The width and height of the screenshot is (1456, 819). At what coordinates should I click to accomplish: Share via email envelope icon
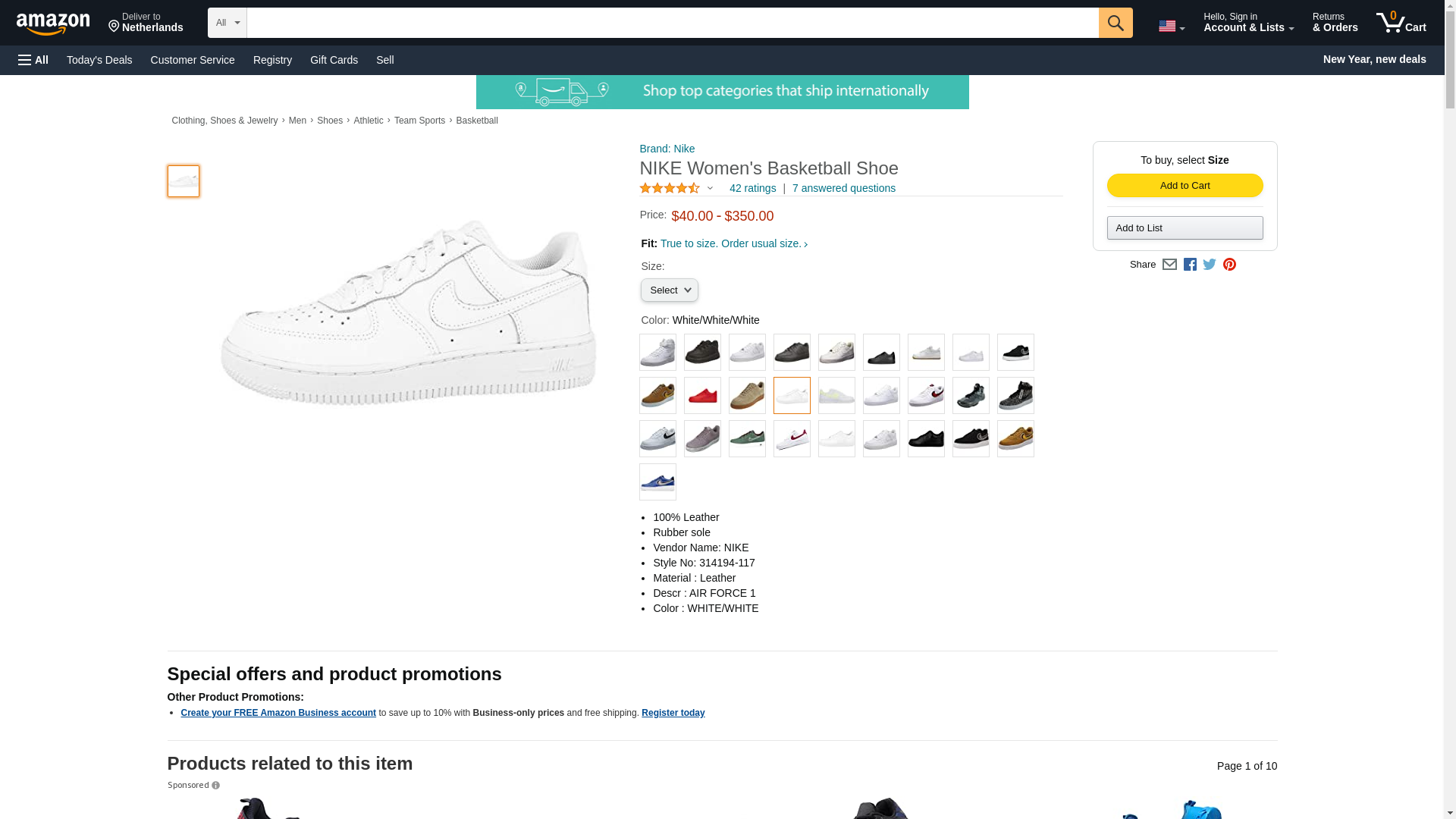coord(1169,265)
